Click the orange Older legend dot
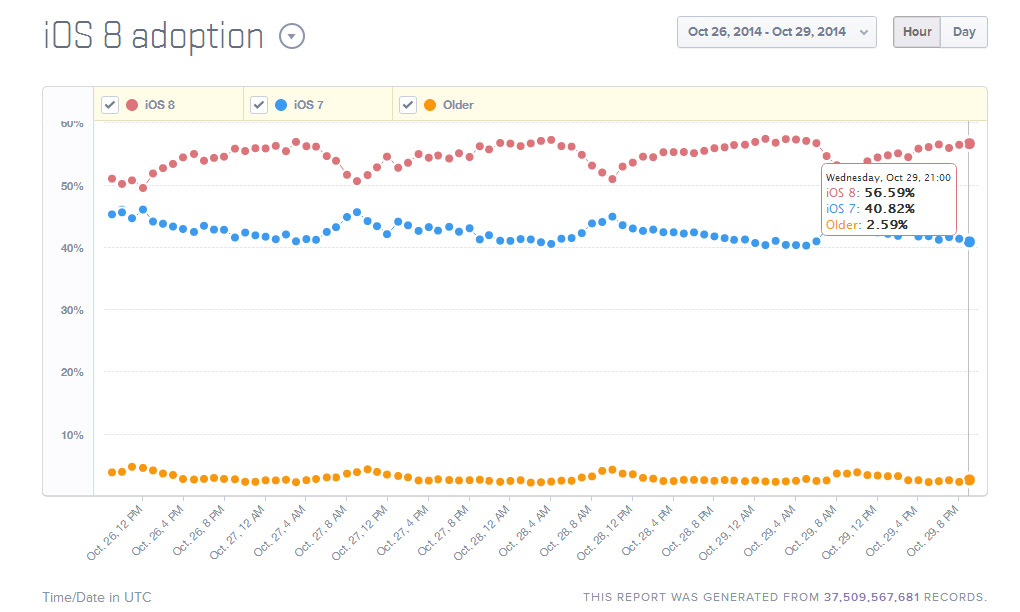The image size is (1020, 612). coord(430,105)
